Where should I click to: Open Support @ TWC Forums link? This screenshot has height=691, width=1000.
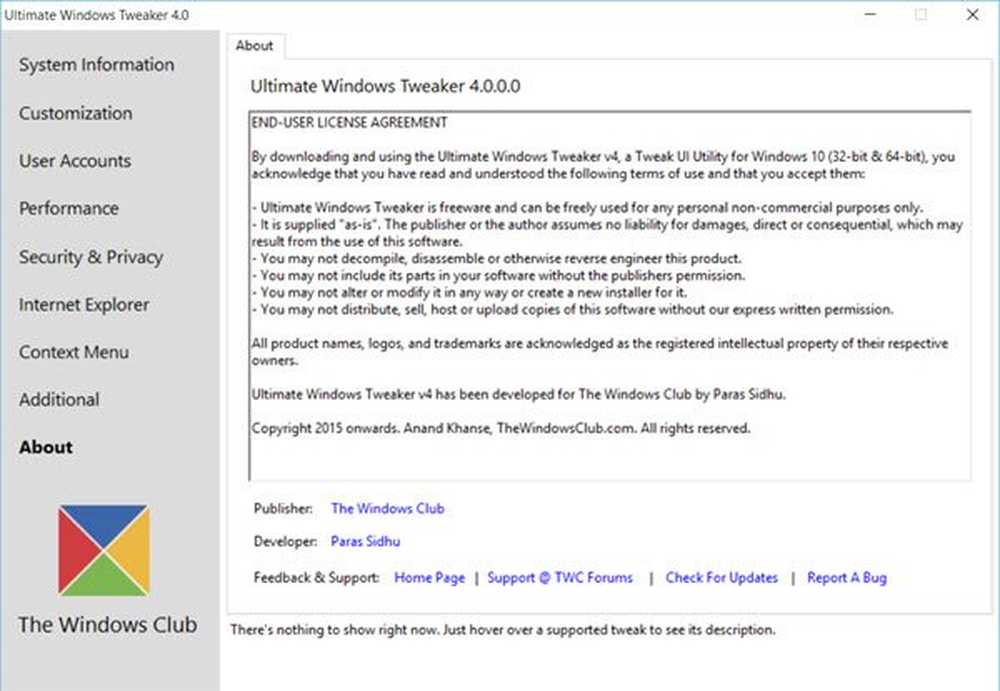[559, 577]
